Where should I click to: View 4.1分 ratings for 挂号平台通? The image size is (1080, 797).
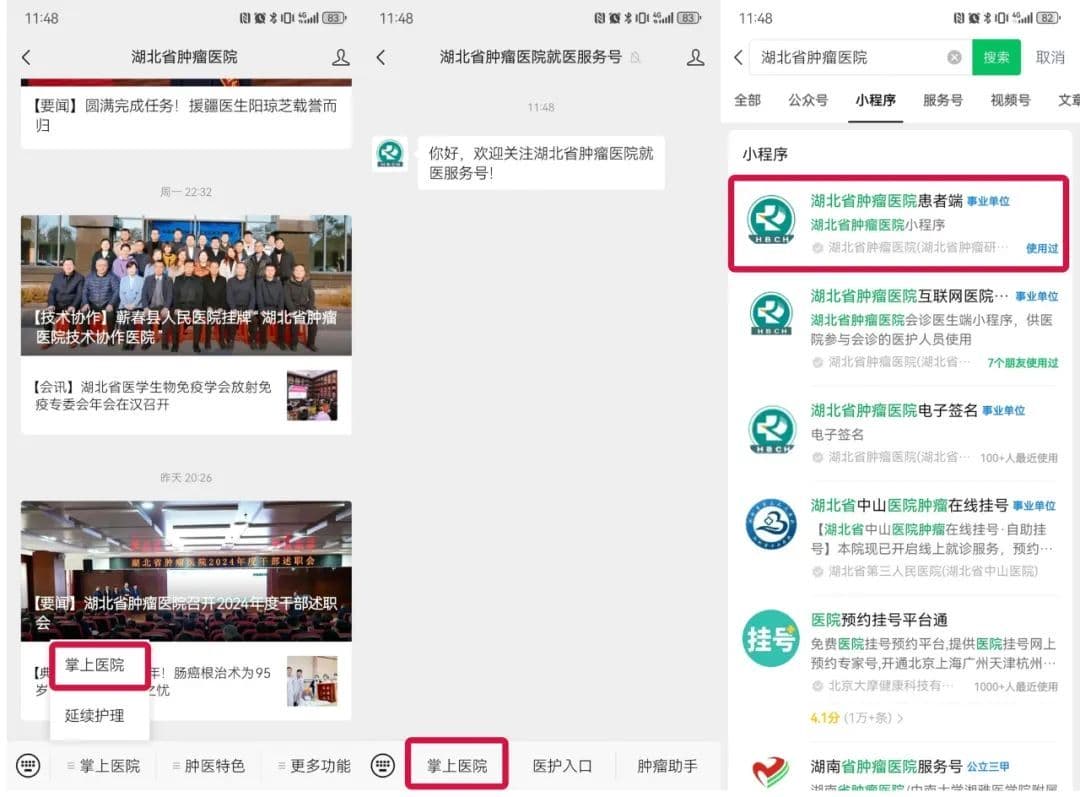856,717
